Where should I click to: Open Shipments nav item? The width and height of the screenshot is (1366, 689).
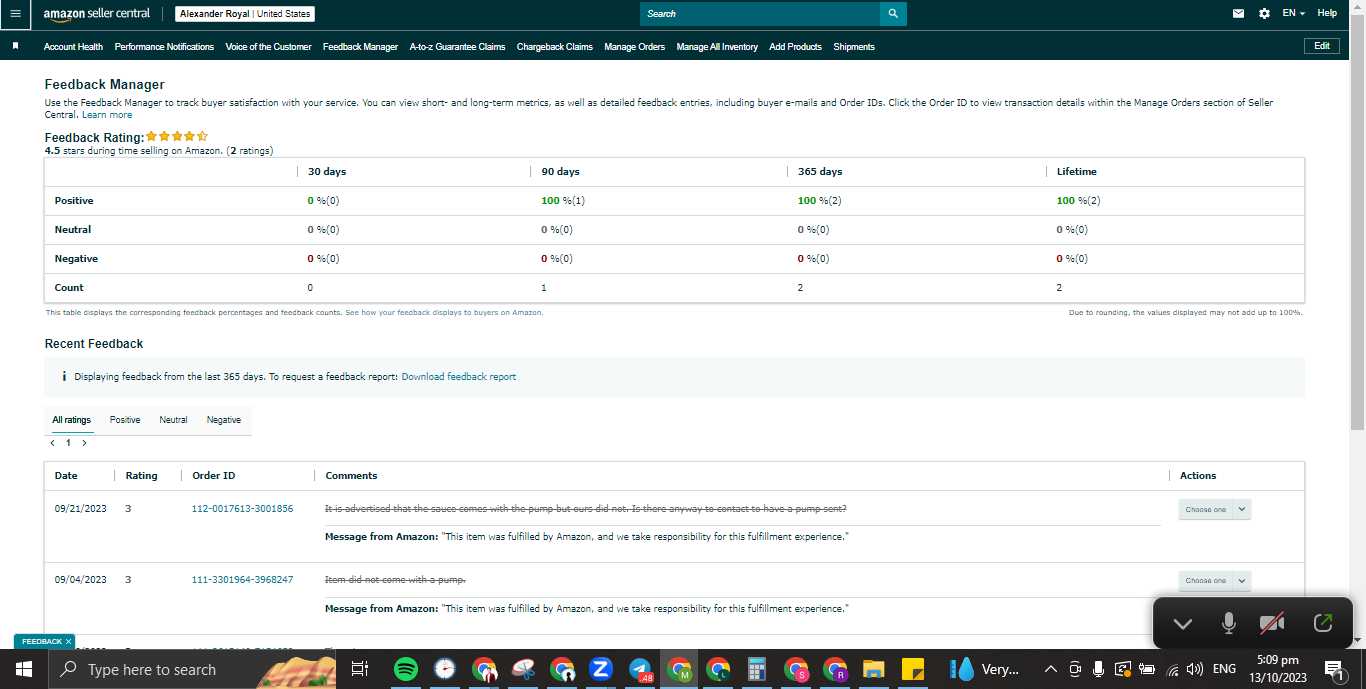[x=854, y=47]
